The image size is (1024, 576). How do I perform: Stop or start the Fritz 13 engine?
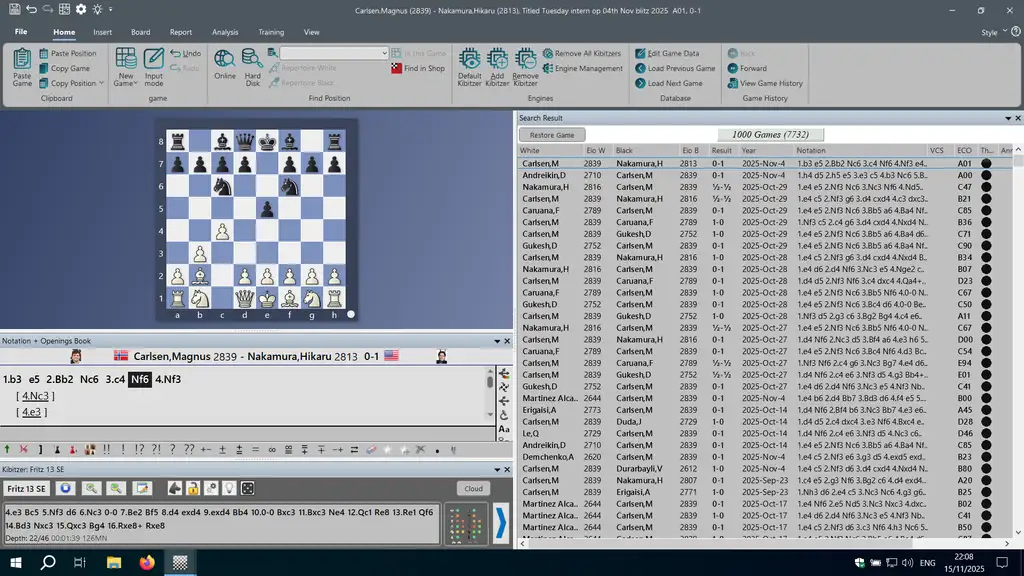click(x=66, y=488)
